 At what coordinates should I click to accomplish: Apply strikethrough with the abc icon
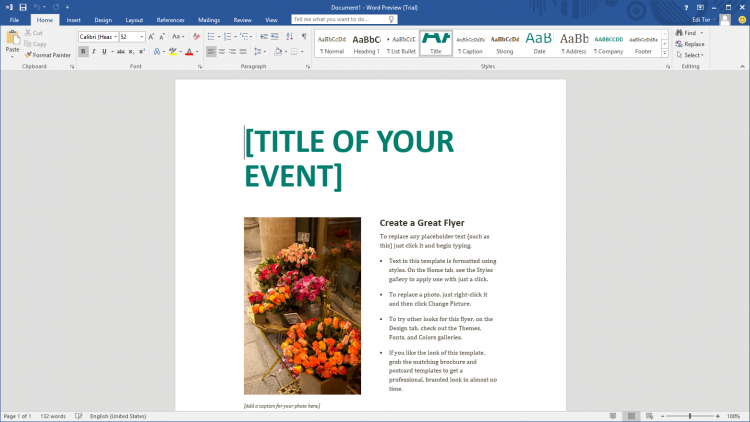point(121,52)
